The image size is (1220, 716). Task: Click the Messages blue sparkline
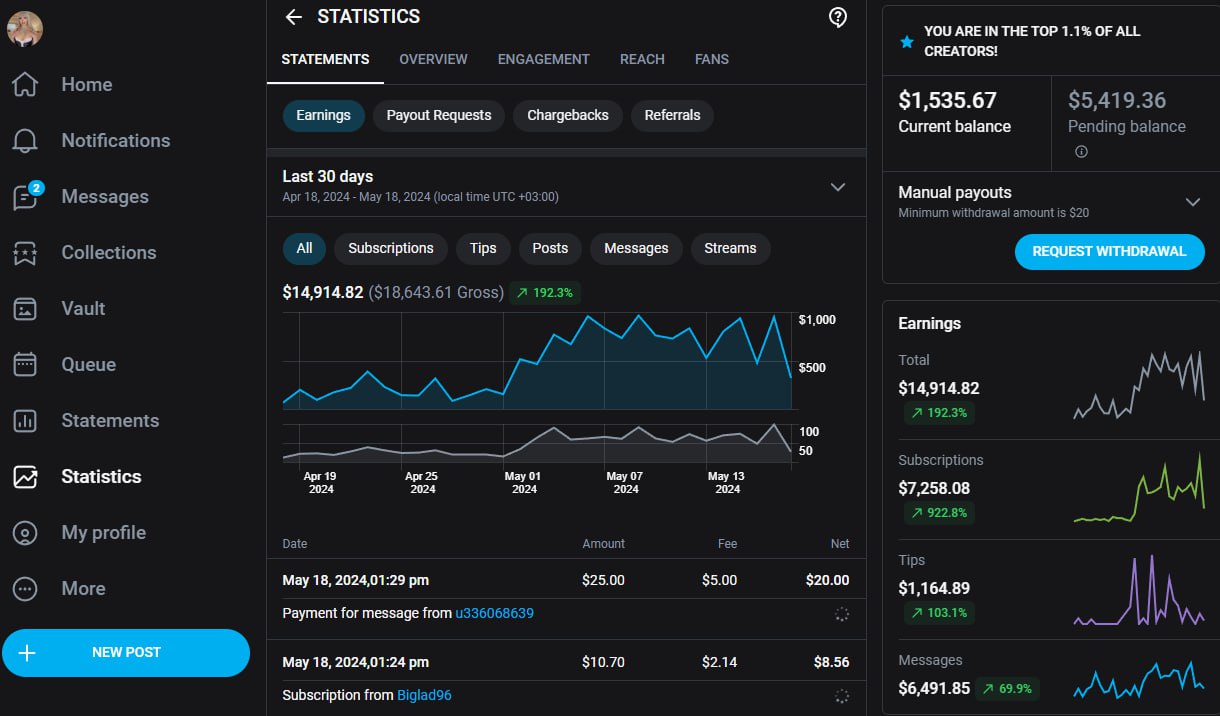[1139, 678]
